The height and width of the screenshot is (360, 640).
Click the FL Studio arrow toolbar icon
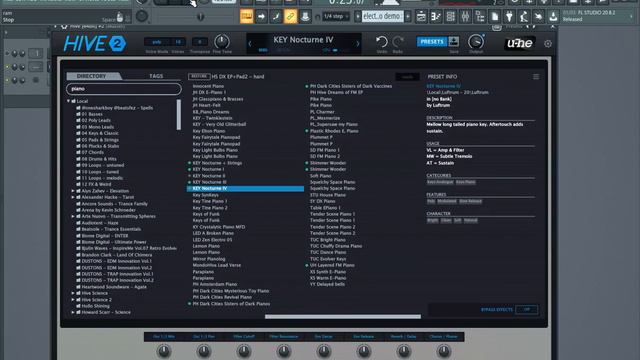click(x=261, y=17)
